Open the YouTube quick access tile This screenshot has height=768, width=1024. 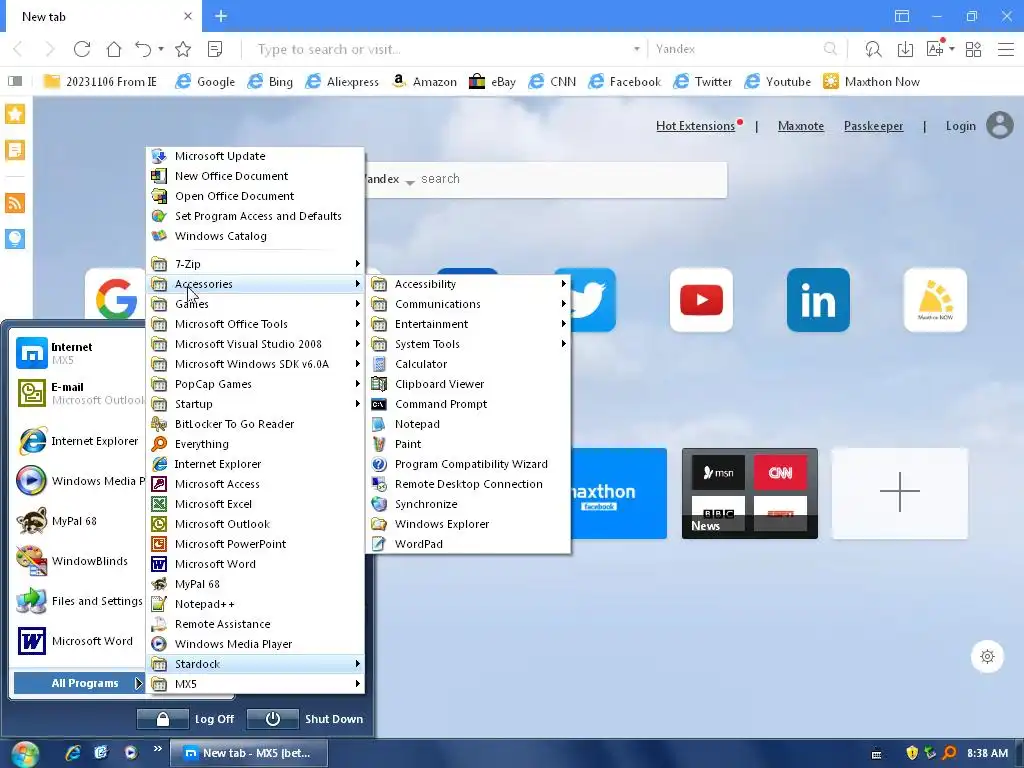[701, 300]
